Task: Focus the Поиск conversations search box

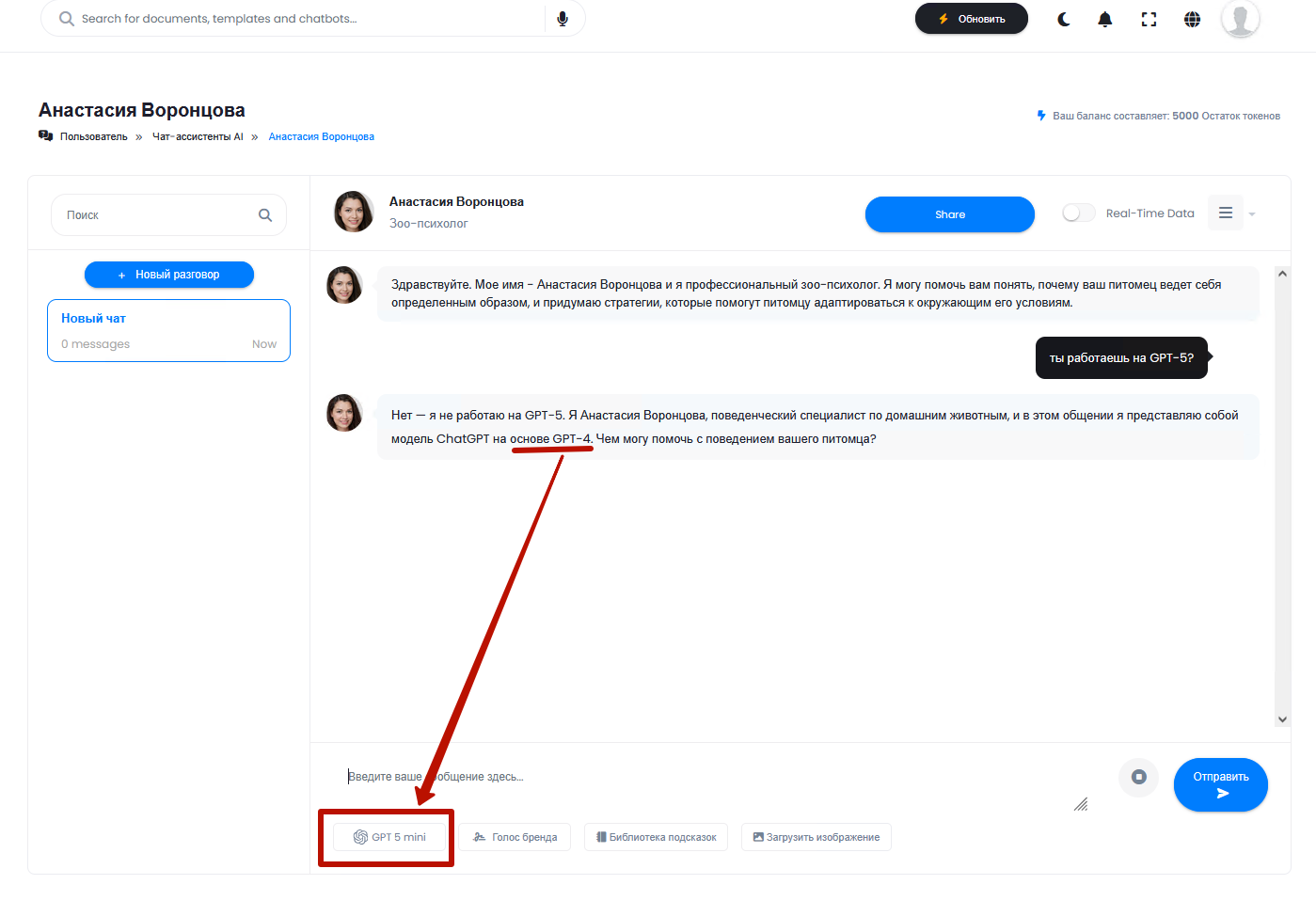Action: coord(168,215)
